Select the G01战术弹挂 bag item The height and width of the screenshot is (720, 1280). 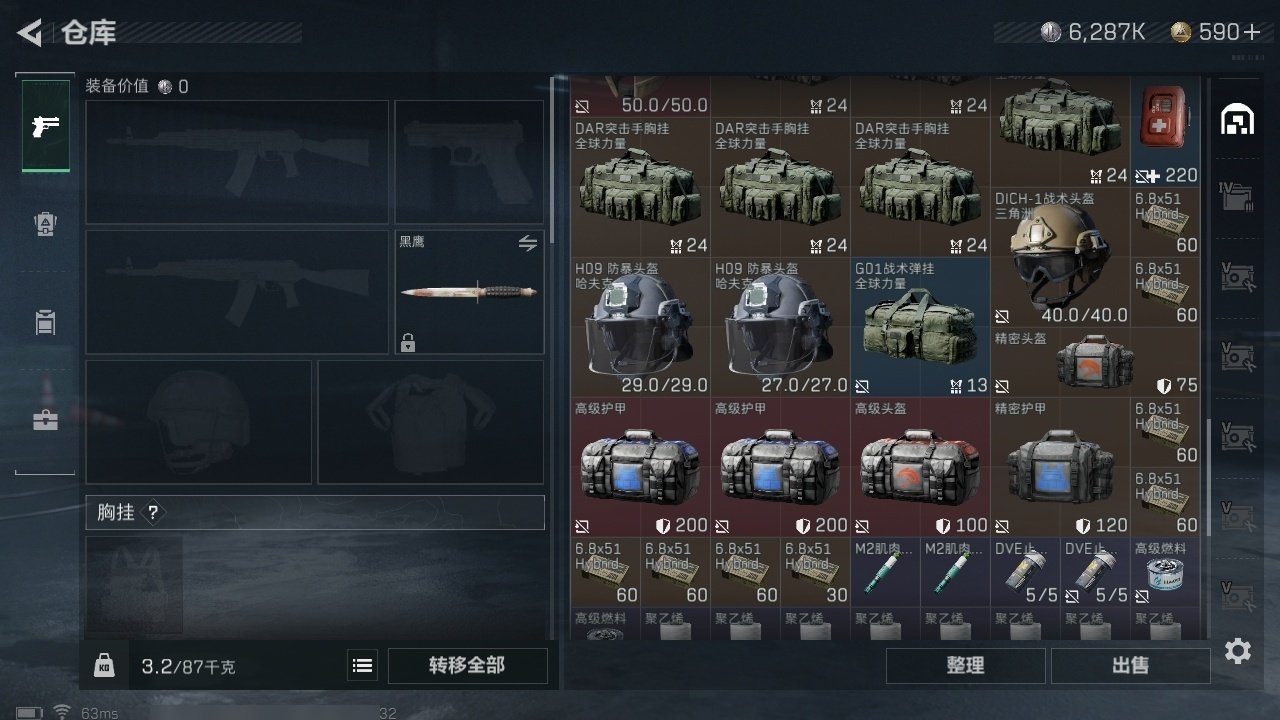[920, 327]
